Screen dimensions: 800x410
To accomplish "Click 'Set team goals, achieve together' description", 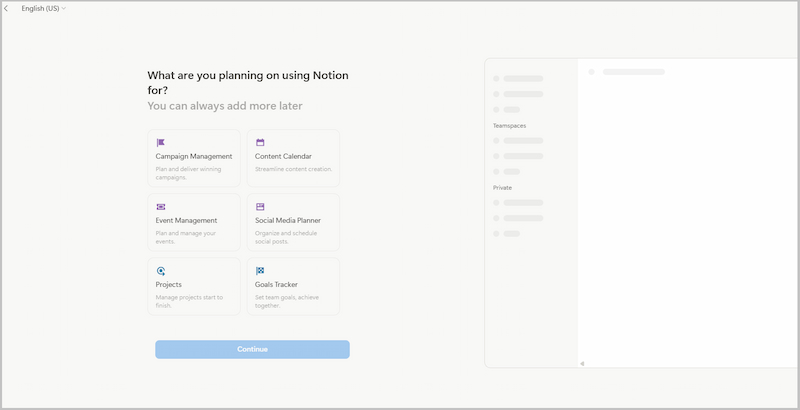I will (287, 301).
